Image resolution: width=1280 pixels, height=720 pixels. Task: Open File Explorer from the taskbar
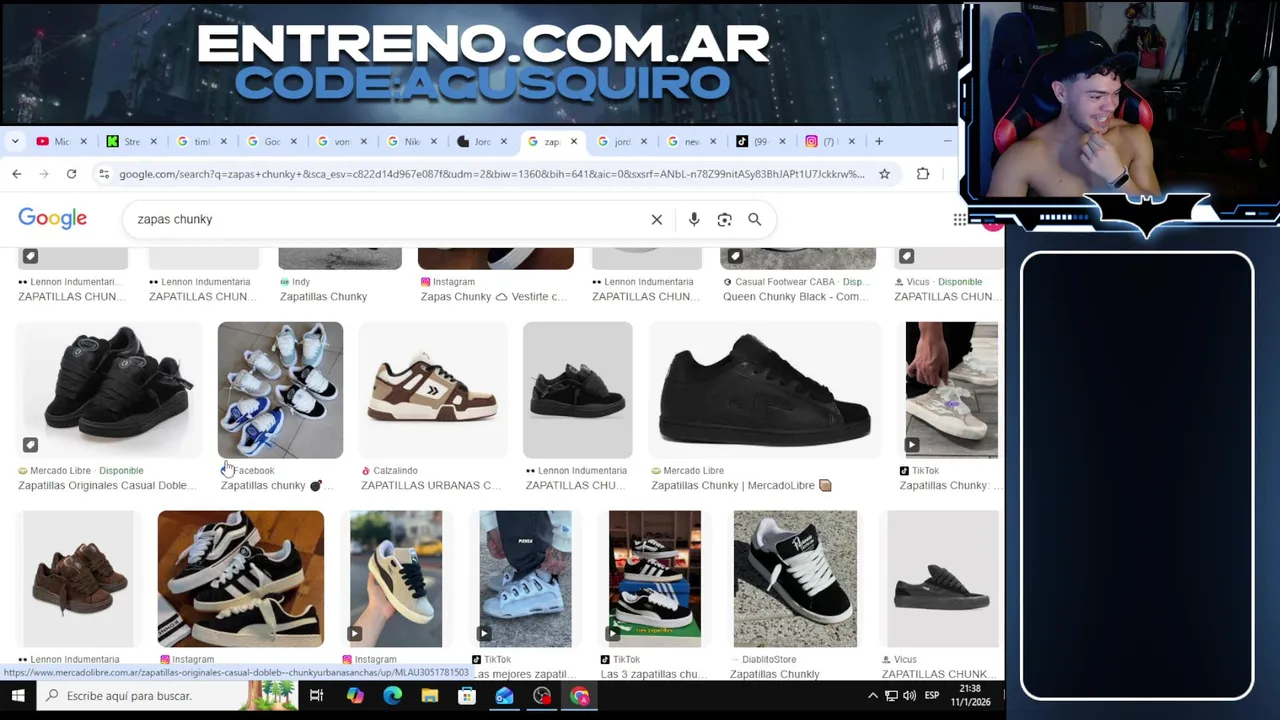coord(430,696)
